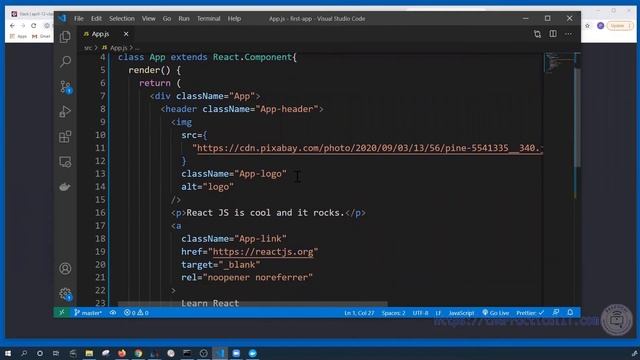Open the Remote Explorer view
Screen dimensions: 640x360
tap(65, 162)
